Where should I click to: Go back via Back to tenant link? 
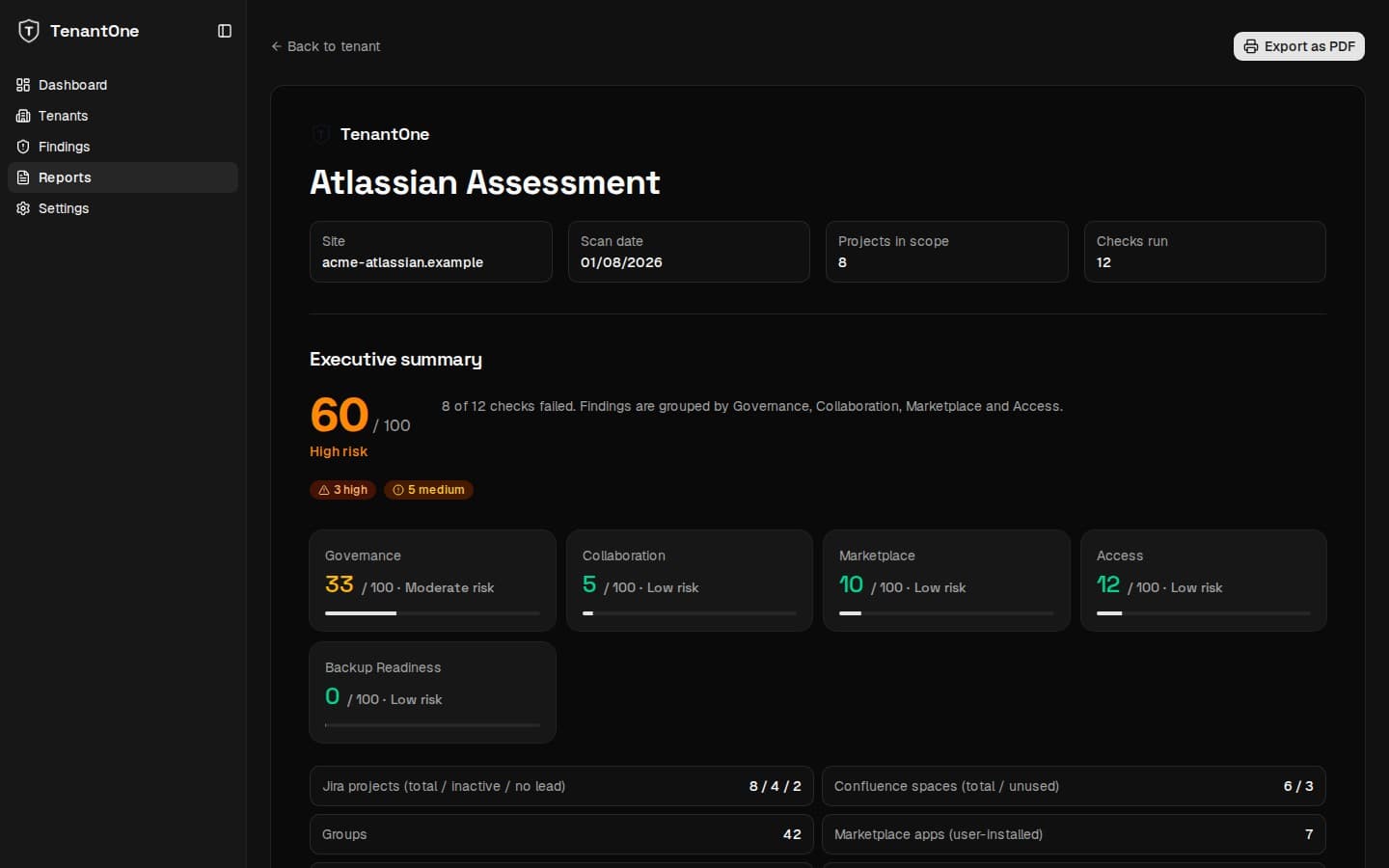(326, 46)
